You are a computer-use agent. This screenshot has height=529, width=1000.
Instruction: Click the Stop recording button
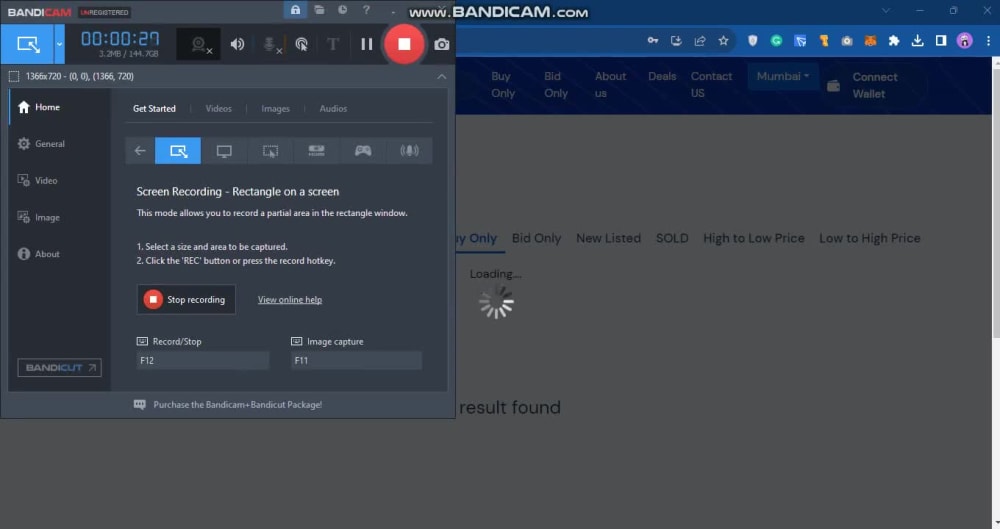[x=186, y=299]
